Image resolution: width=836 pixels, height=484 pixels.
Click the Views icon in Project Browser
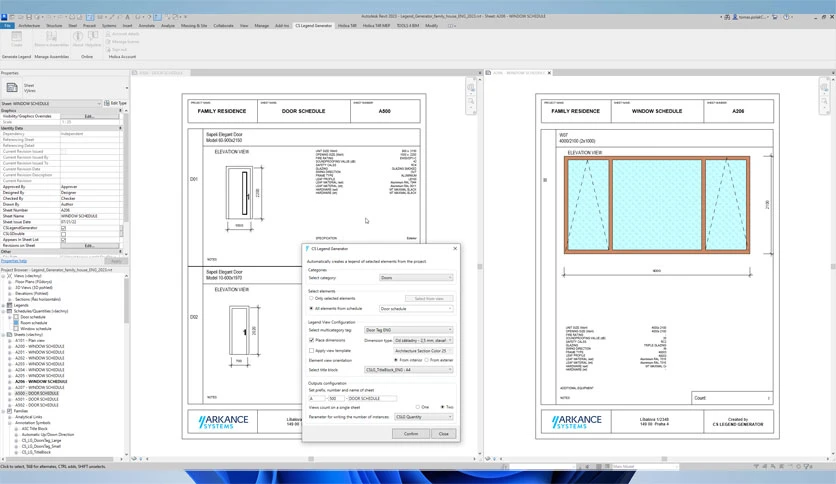(x=10, y=276)
